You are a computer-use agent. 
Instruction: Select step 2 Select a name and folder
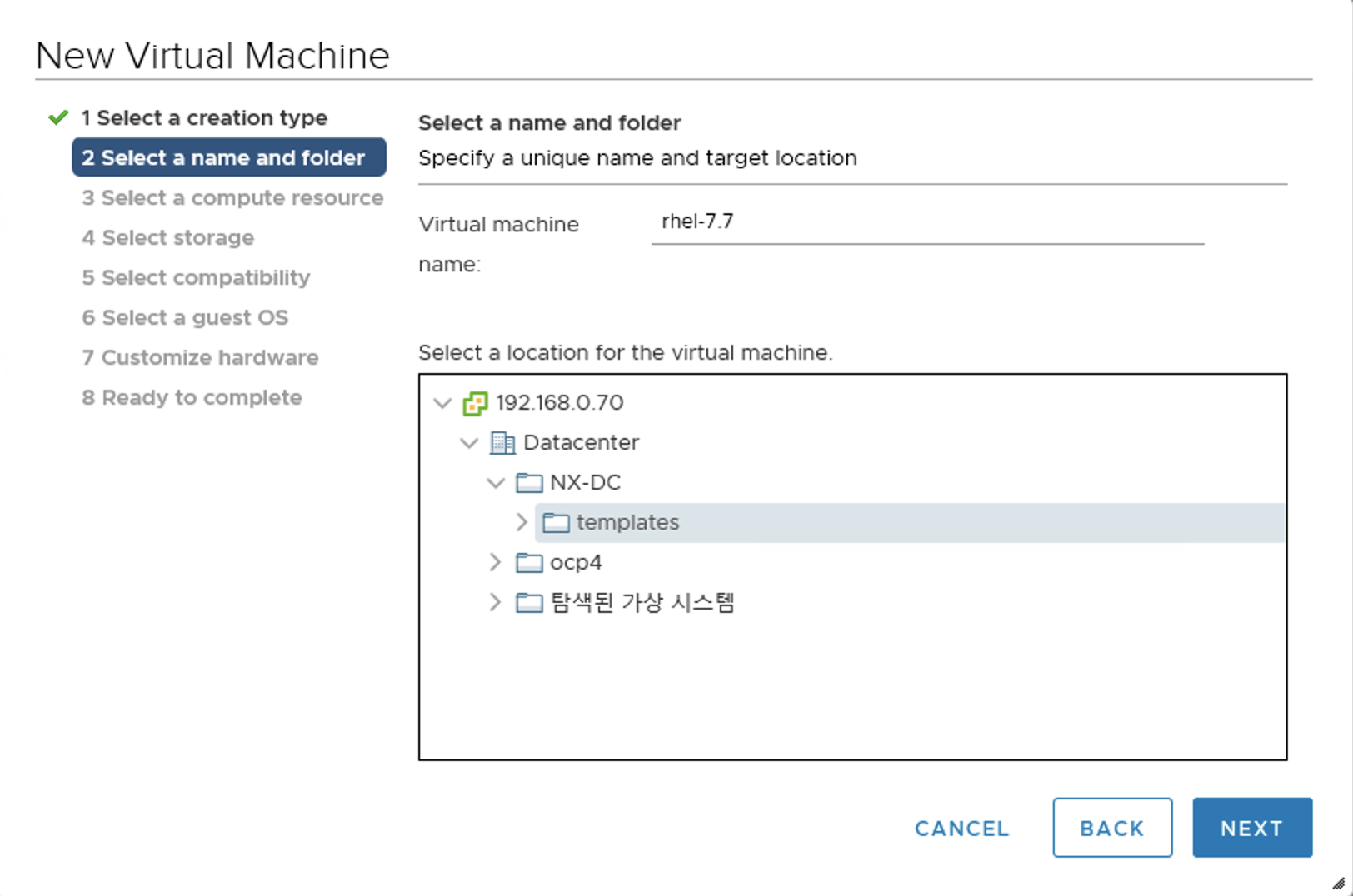tap(229, 157)
